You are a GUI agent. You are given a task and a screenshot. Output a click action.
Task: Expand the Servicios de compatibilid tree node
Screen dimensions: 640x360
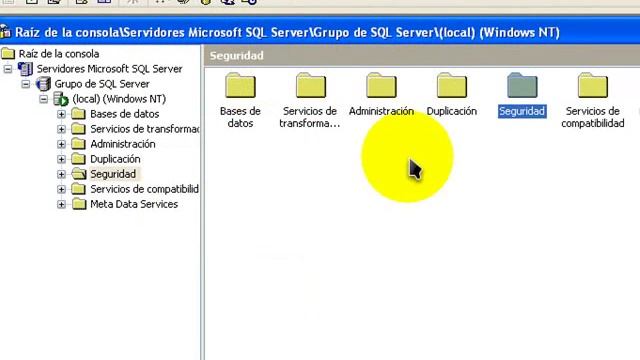[61, 189]
